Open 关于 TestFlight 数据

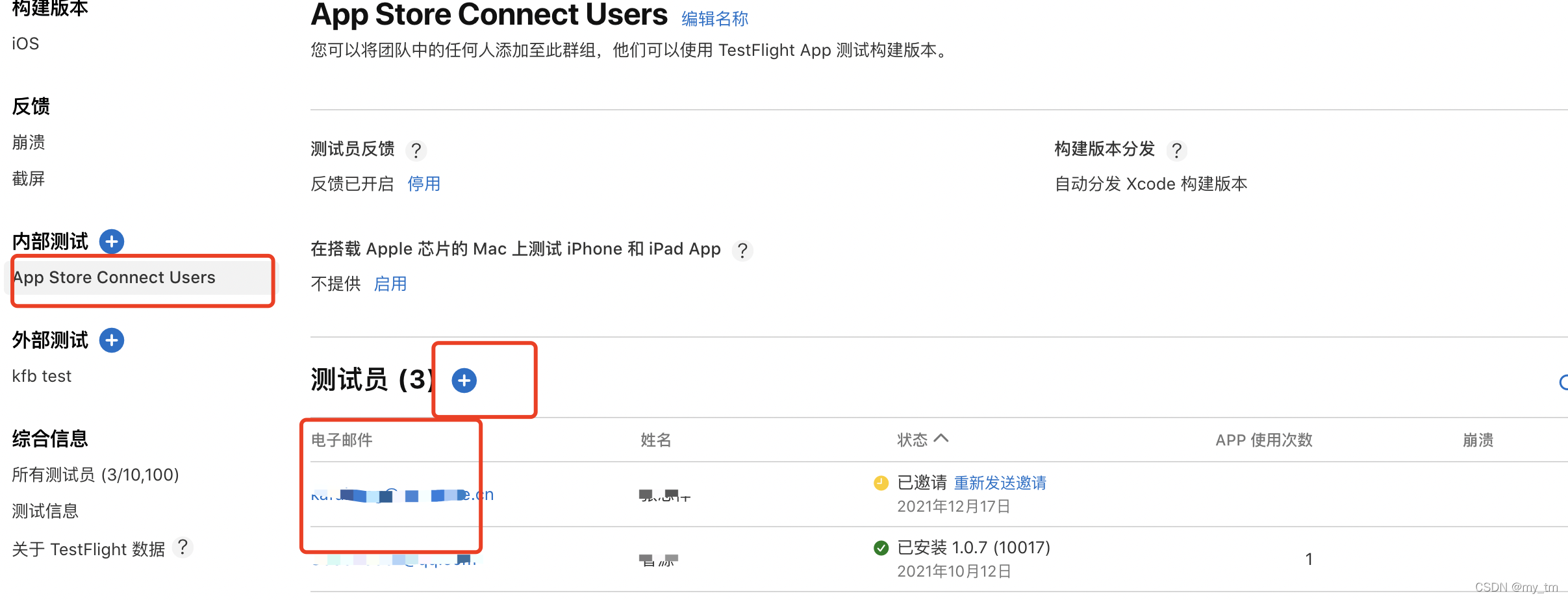[x=88, y=549]
